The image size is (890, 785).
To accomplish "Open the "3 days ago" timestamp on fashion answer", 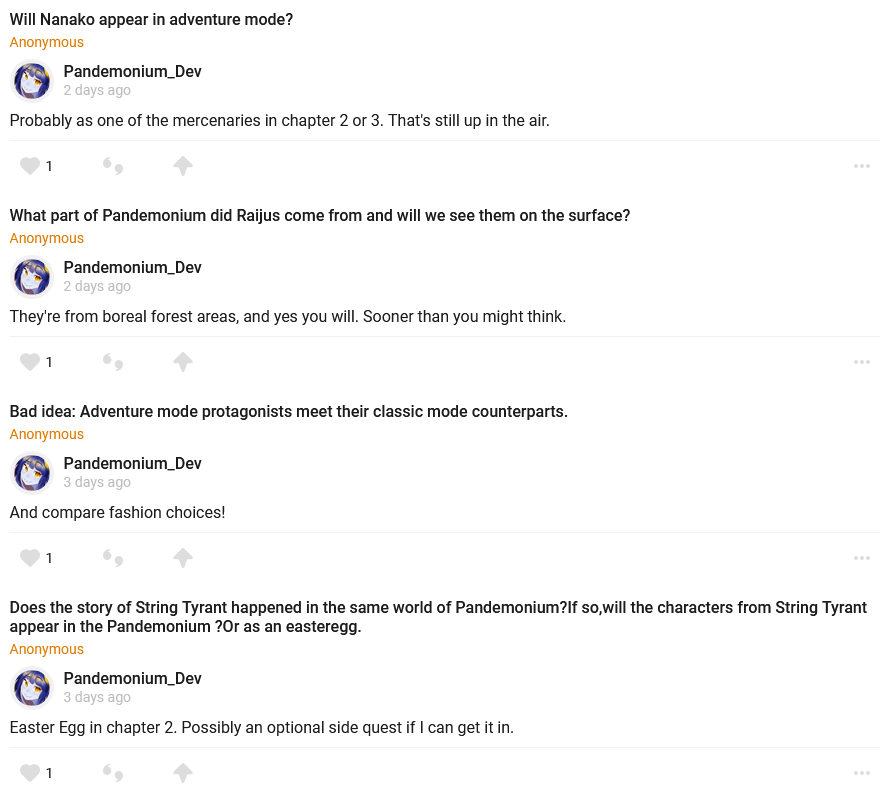I will 97,482.
